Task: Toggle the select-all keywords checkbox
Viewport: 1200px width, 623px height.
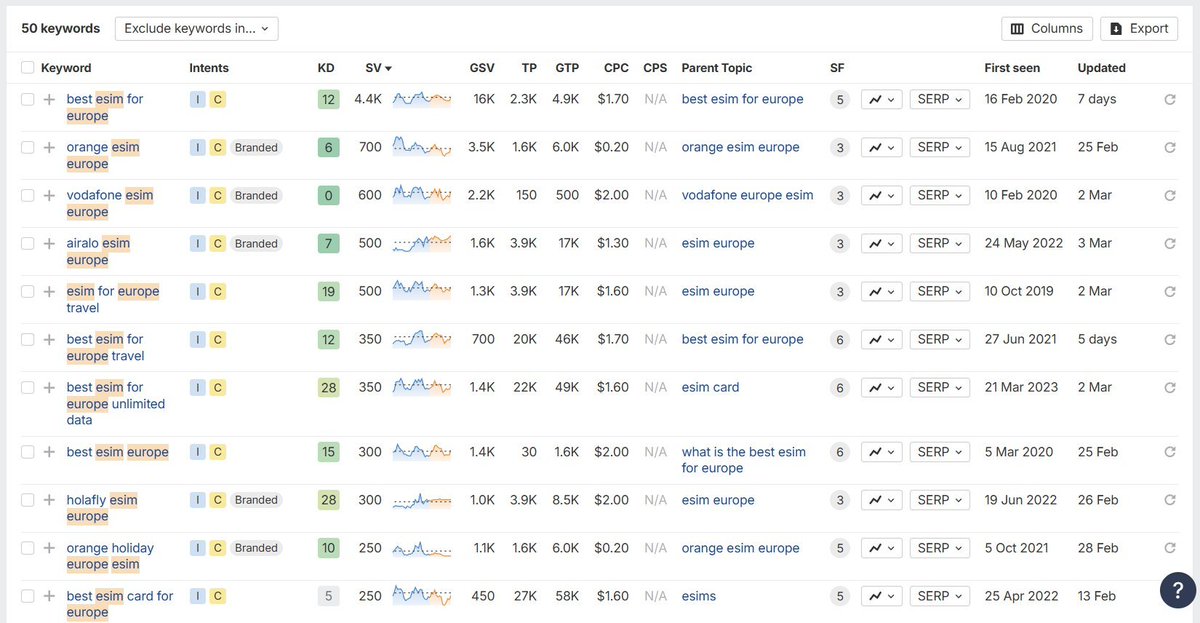Action: click(x=27, y=68)
